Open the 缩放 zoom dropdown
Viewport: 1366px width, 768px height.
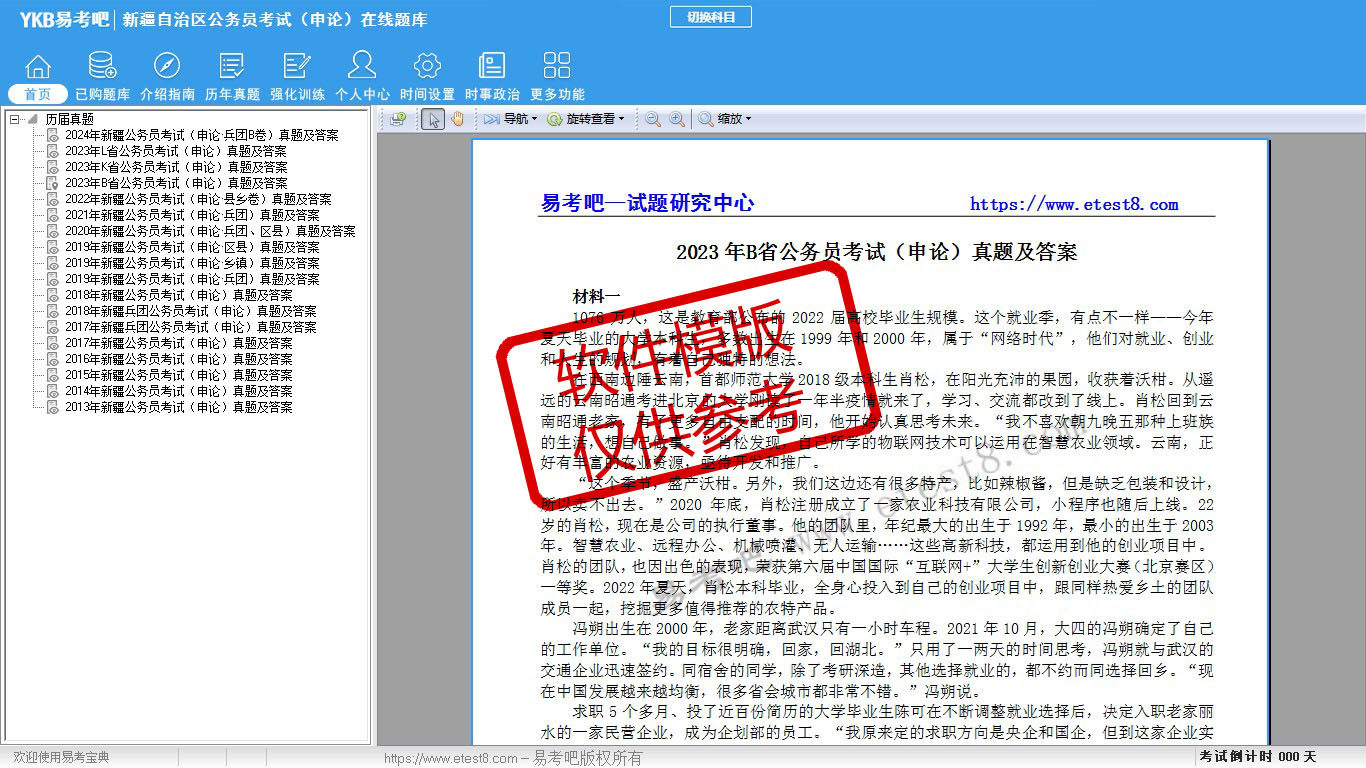[x=724, y=119]
